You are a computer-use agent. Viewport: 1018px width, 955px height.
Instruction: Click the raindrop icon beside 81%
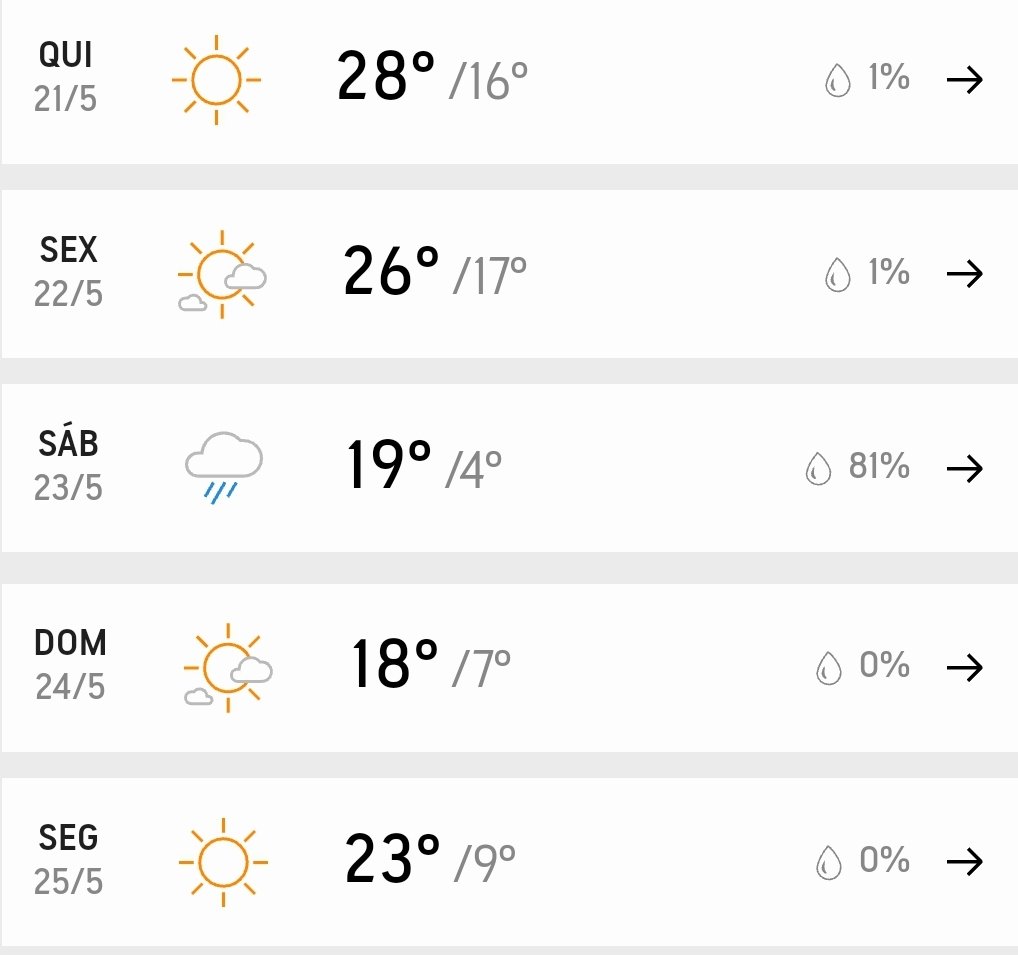coord(818,468)
